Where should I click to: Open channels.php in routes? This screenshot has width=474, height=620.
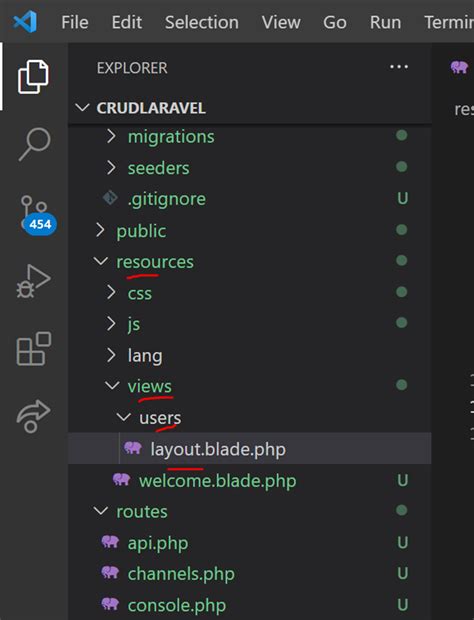(181, 574)
